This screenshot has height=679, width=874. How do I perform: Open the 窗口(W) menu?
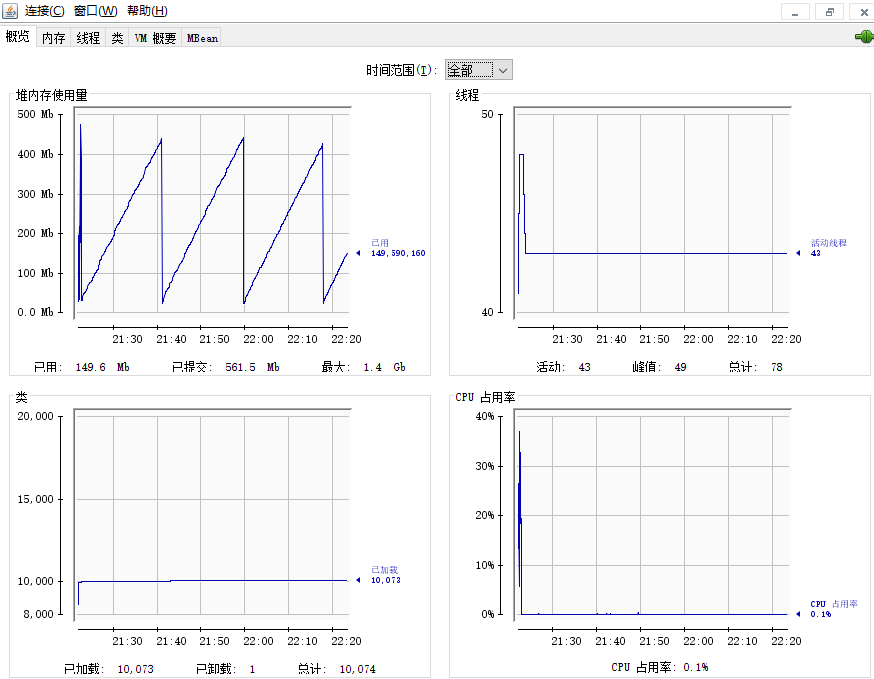pos(95,11)
